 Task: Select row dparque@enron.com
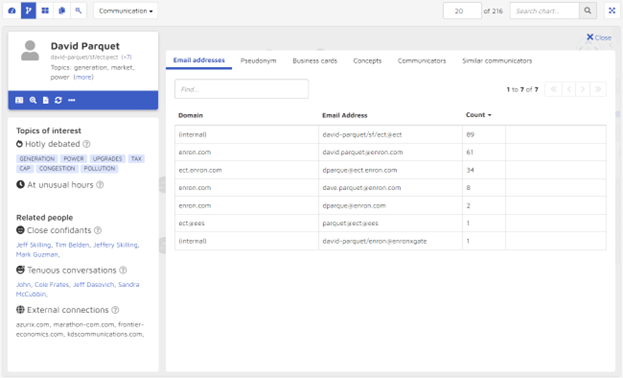click(391, 205)
